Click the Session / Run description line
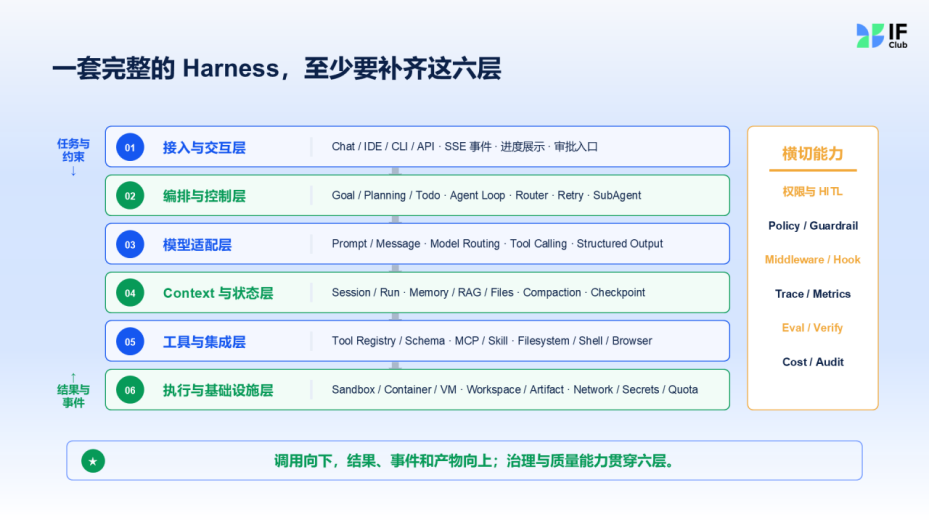The width and height of the screenshot is (929, 523). 488,293
